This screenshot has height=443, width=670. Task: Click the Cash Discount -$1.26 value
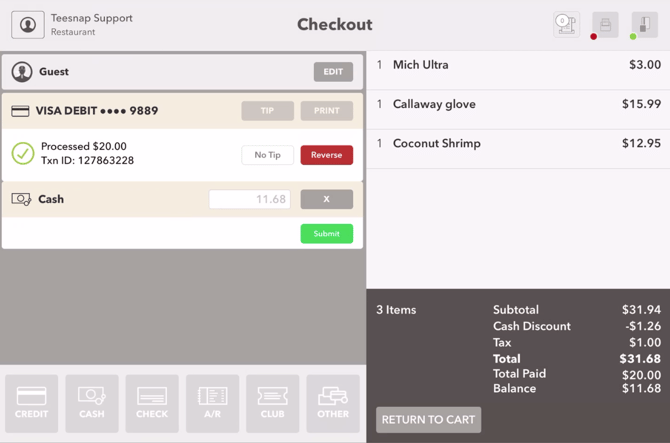[x=643, y=326]
